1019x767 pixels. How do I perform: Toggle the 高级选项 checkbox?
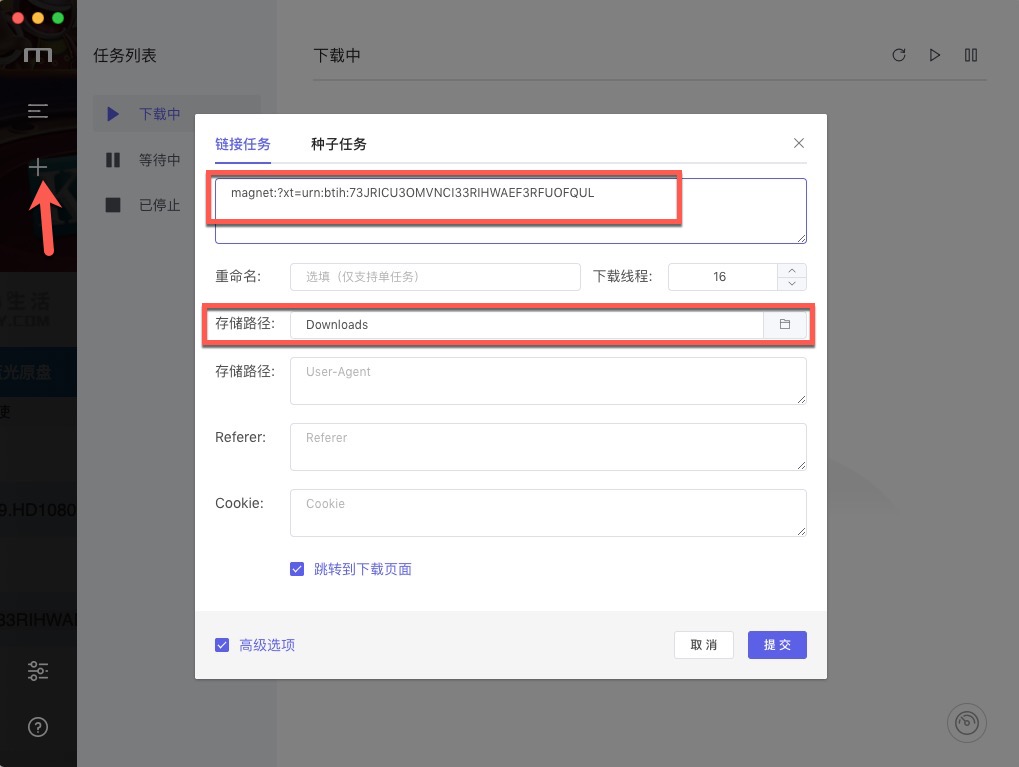(222, 645)
